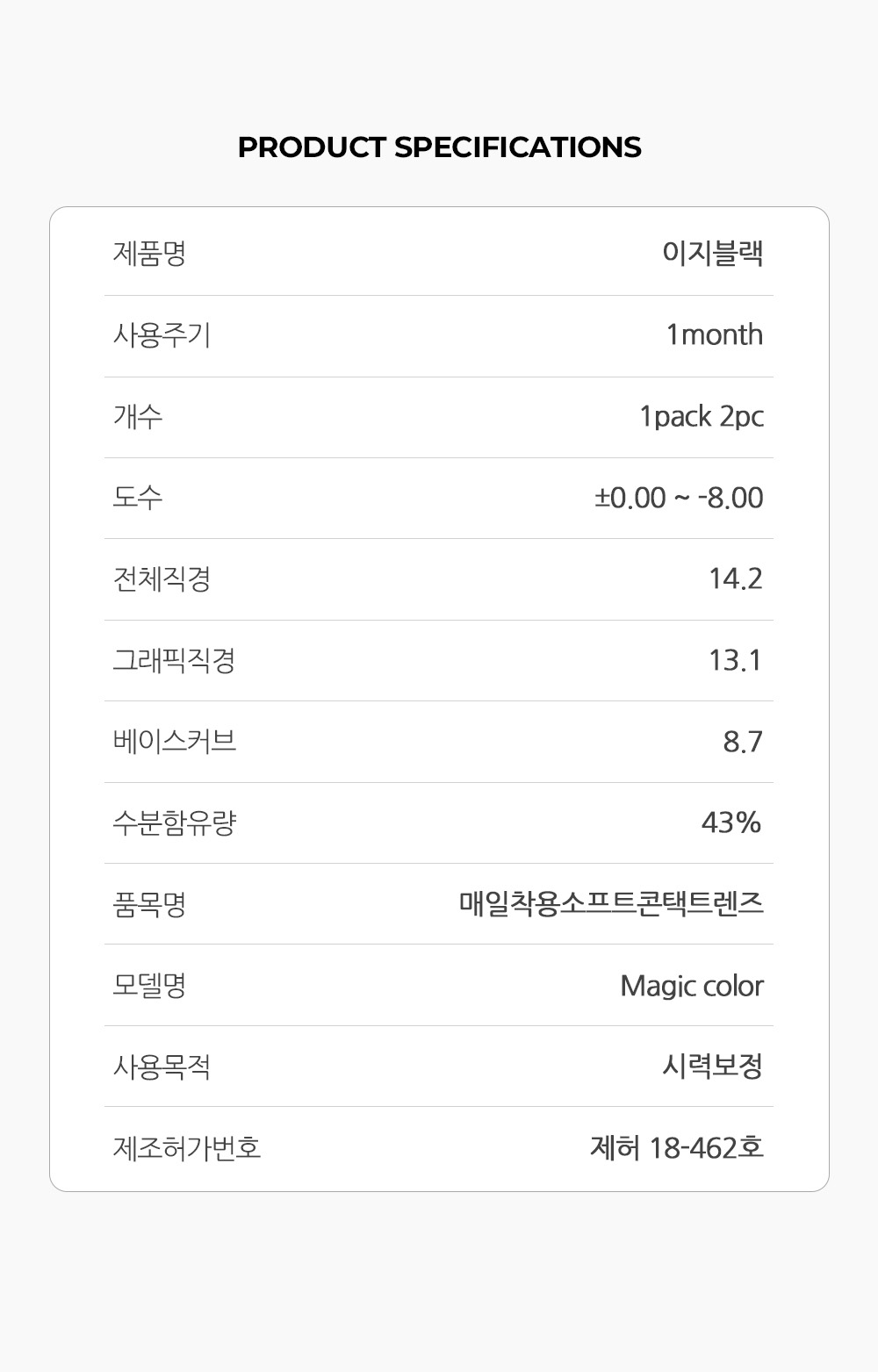878x1372 pixels.
Task: Select the Magic color model name
Action: pos(692,986)
